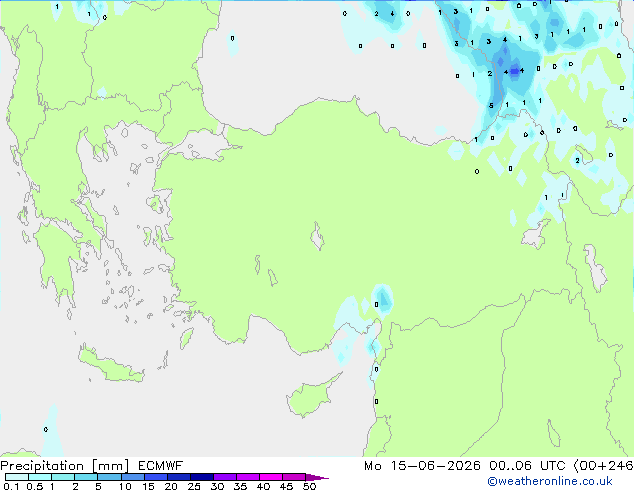The height and width of the screenshot is (490, 634).
Task: Select the 5–10 mm legend swatch
Action: [109, 477]
